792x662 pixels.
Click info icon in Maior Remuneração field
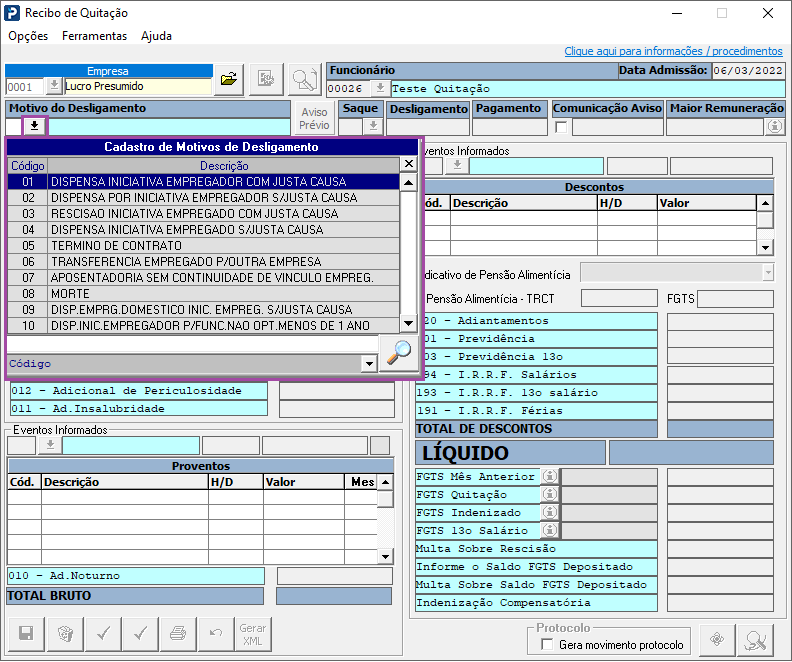coord(775,126)
